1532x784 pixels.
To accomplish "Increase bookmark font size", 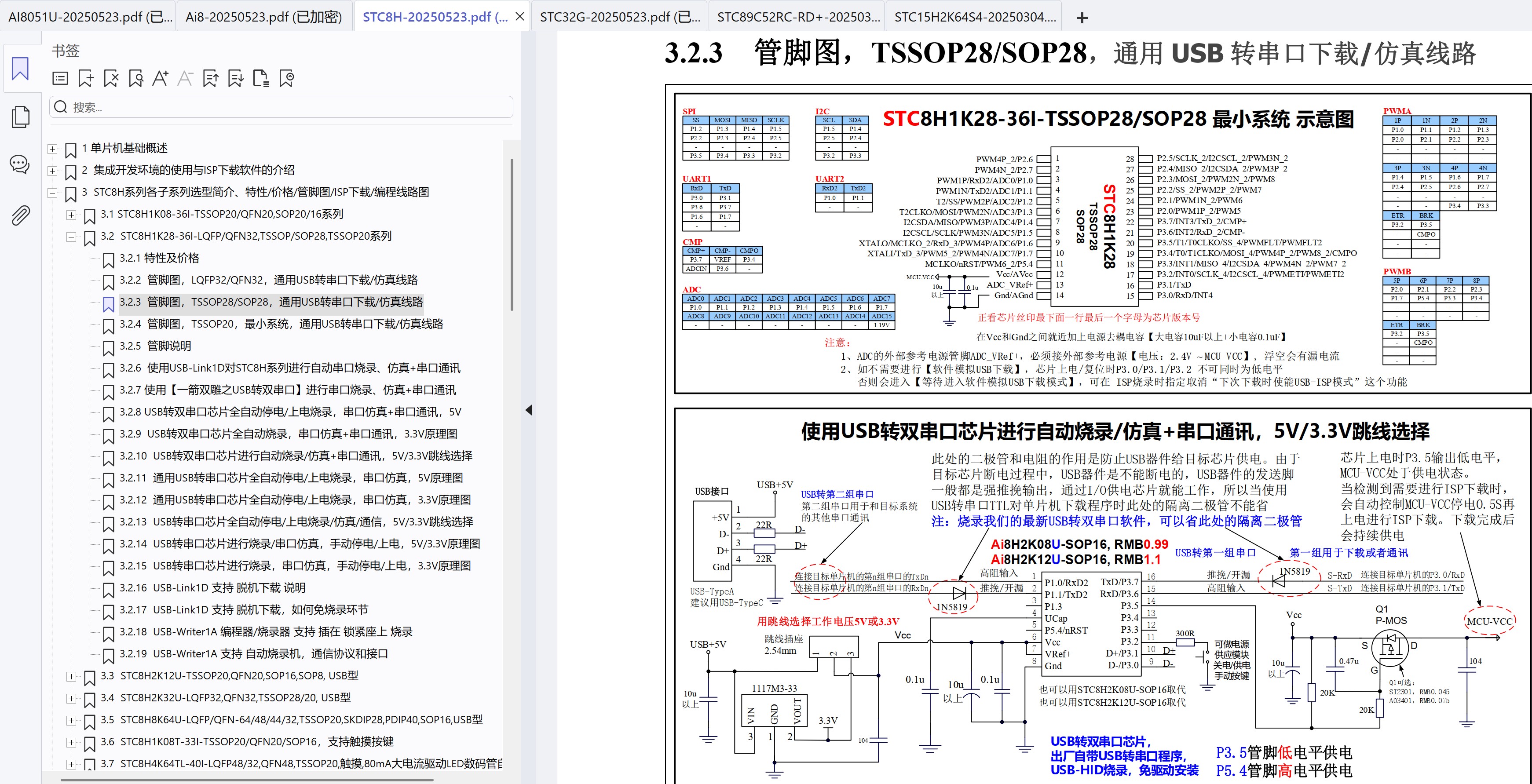I will click(161, 78).
